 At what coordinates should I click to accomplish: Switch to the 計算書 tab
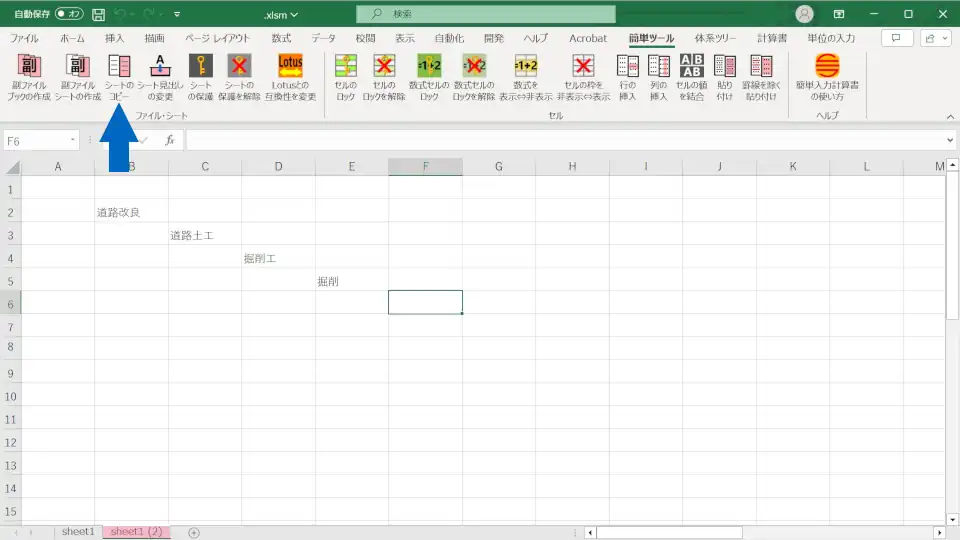point(771,38)
